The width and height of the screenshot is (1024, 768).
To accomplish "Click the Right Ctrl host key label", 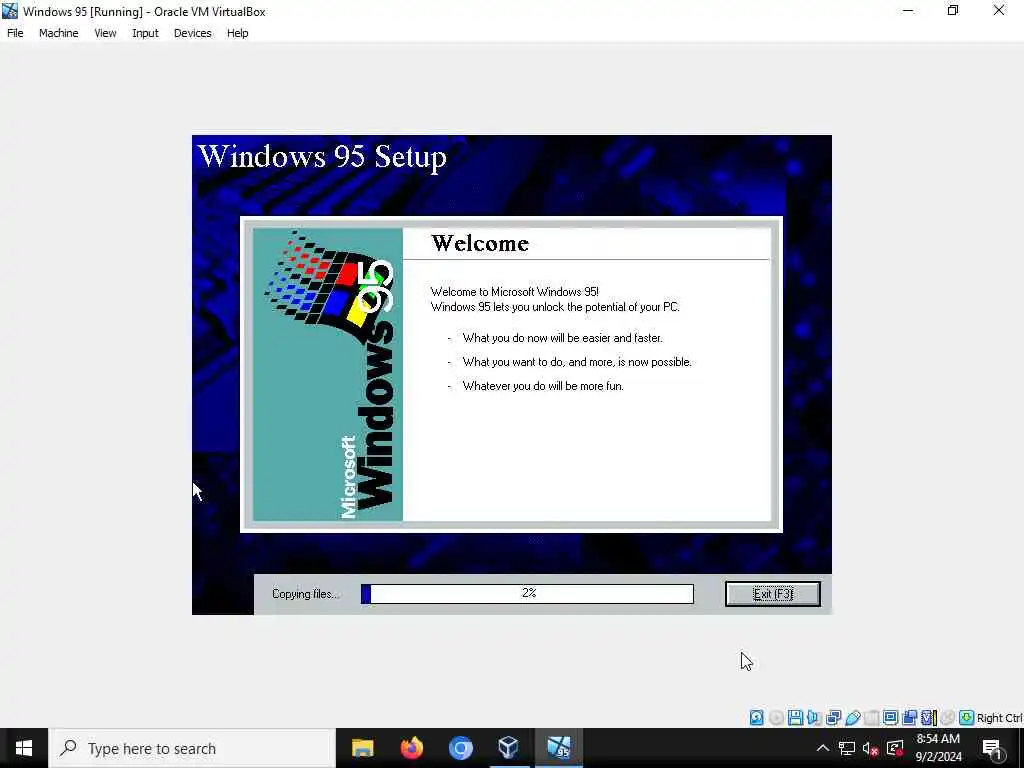I will click(x=999, y=718).
